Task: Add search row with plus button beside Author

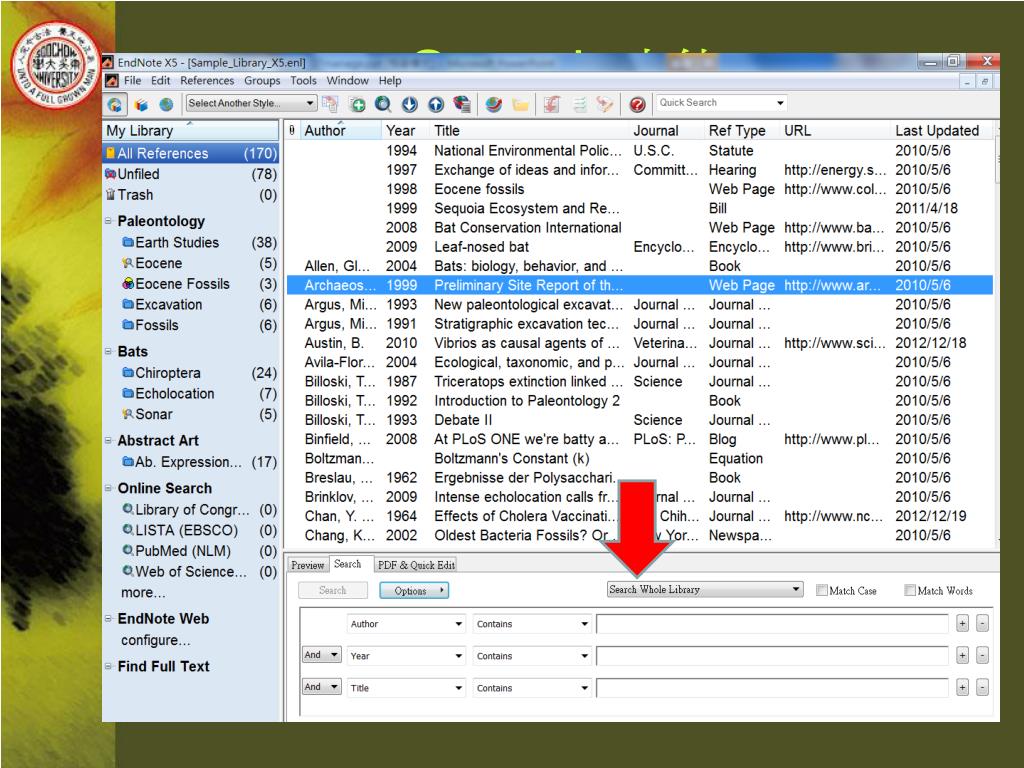Action: point(962,624)
